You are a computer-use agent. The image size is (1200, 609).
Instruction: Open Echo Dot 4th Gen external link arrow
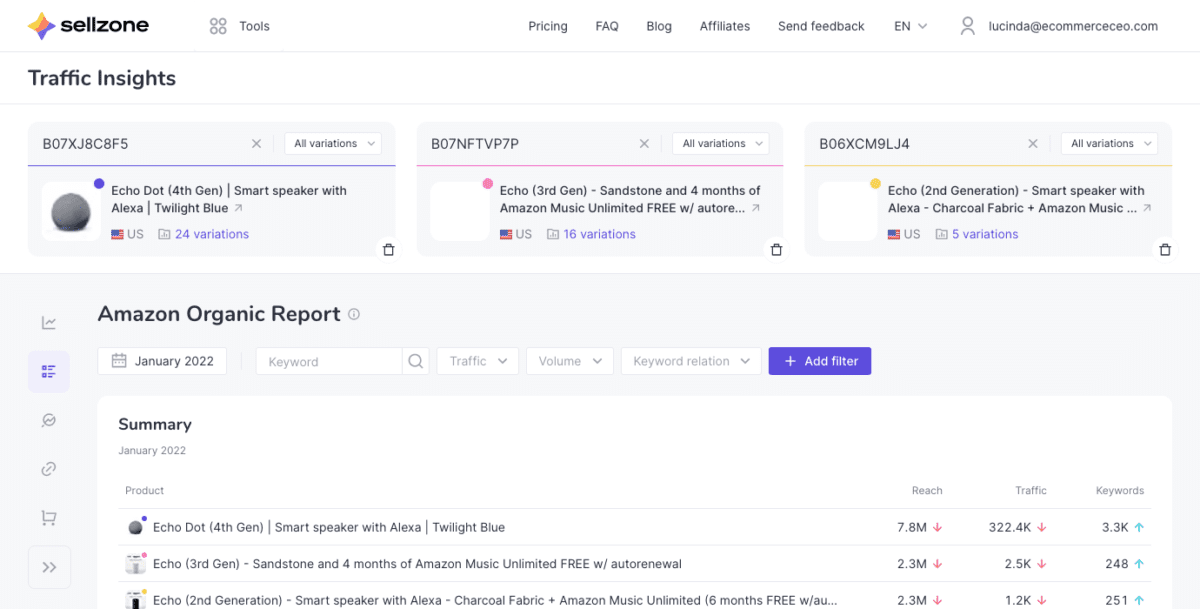coord(238,209)
